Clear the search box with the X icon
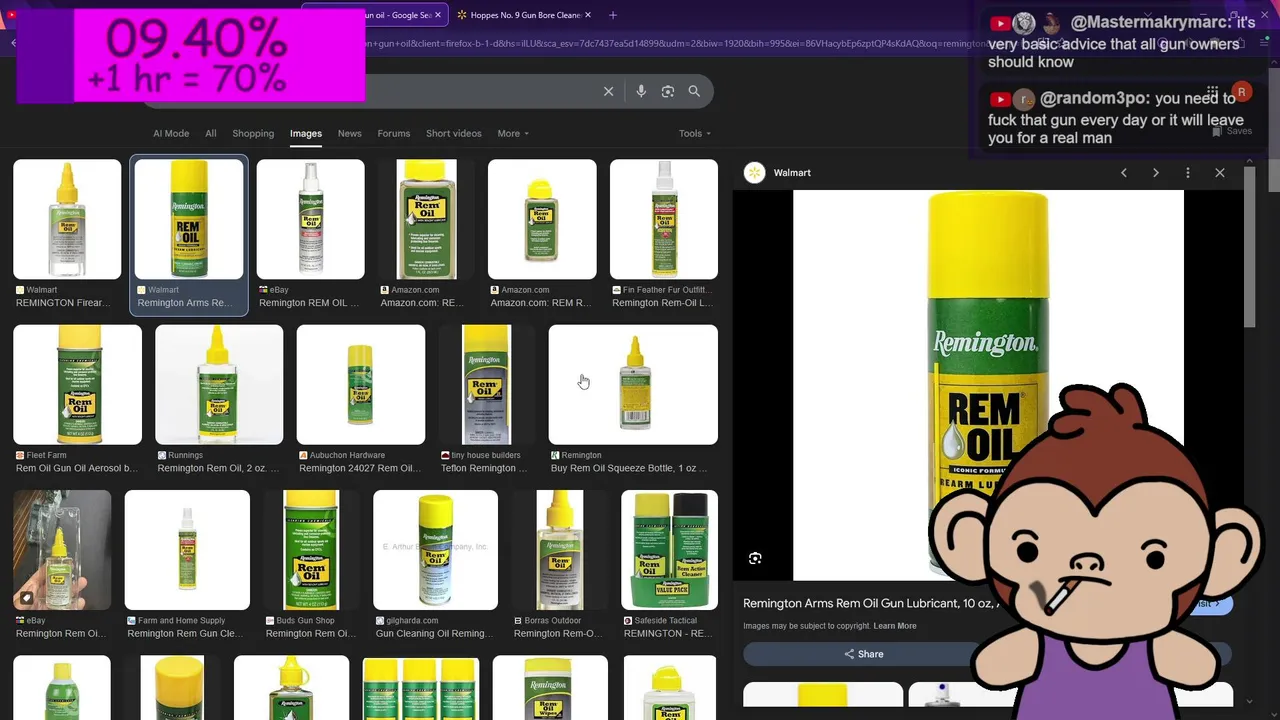This screenshot has width=1280, height=720. coord(608,91)
